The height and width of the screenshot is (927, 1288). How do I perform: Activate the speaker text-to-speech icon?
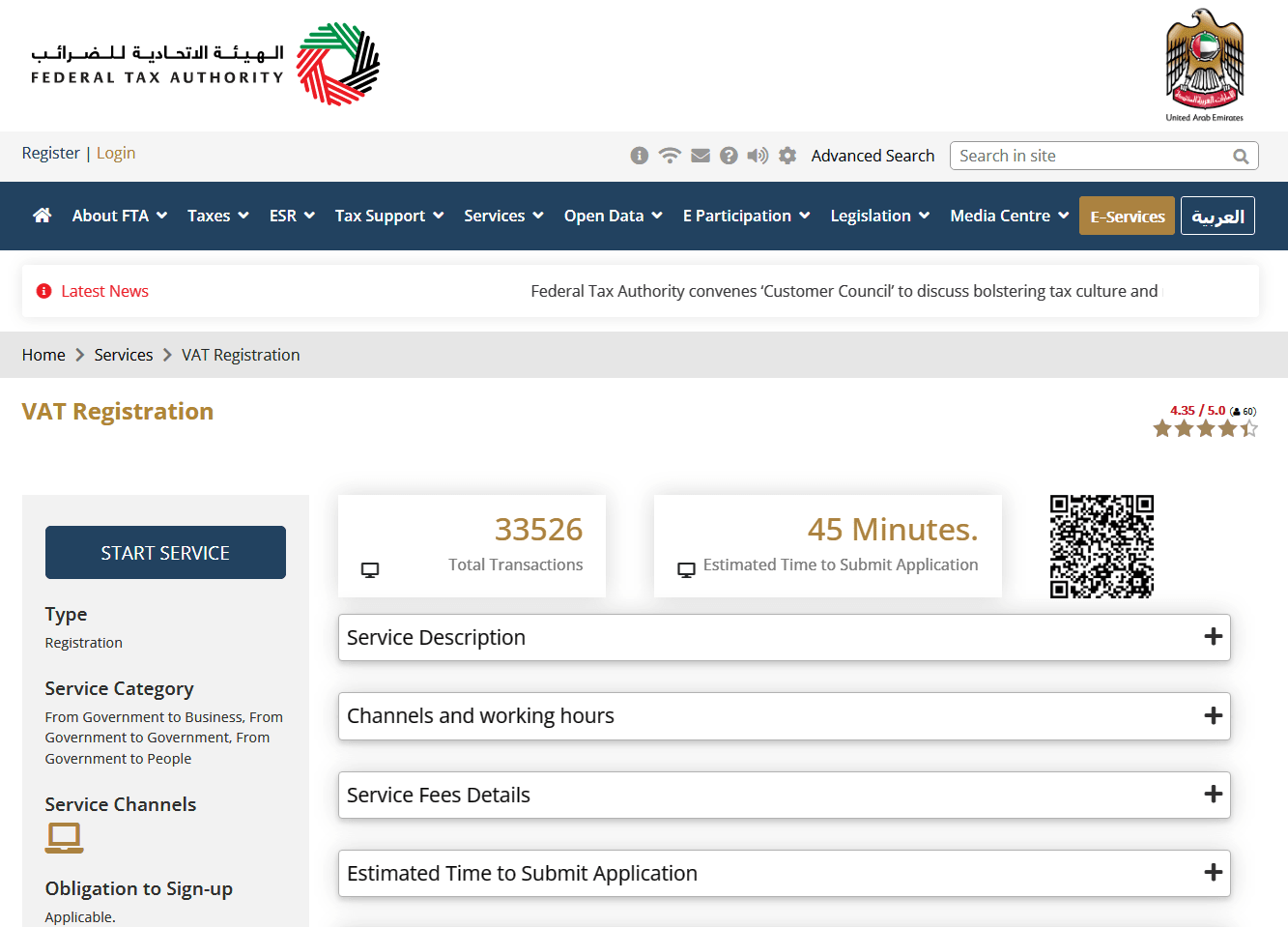pyautogui.click(x=758, y=155)
